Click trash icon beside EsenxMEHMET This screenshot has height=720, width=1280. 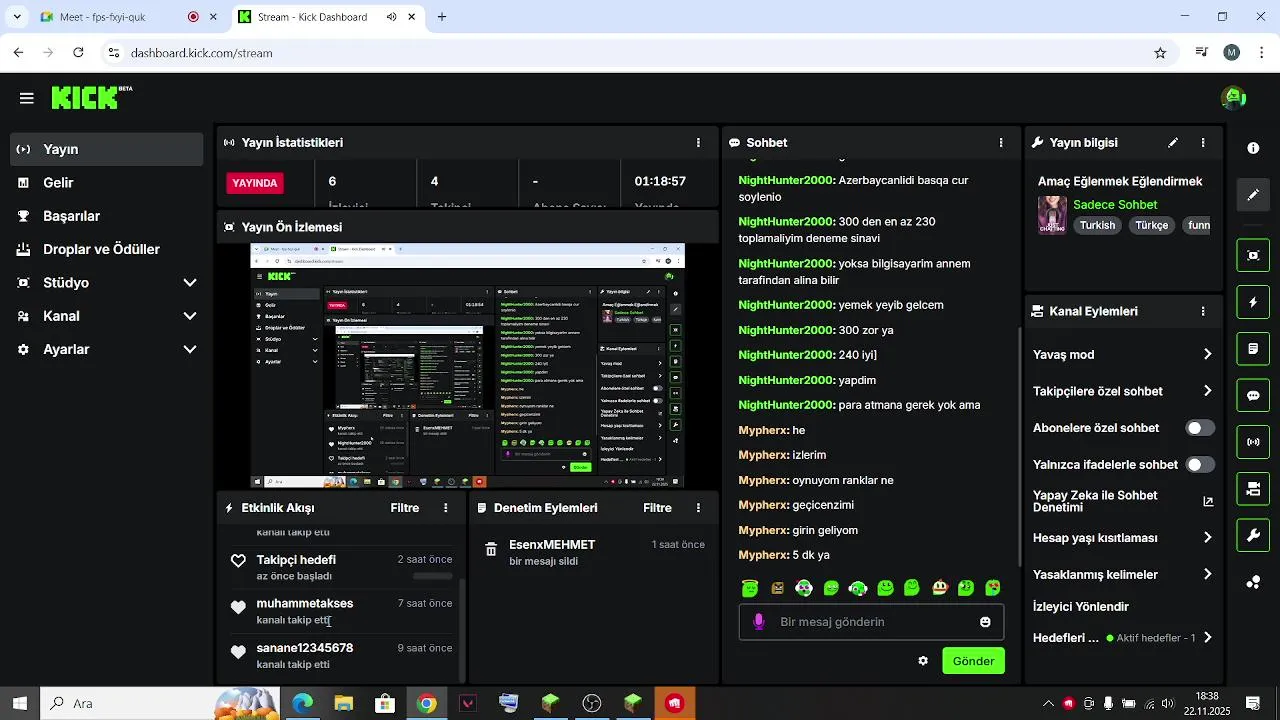[491, 550]
